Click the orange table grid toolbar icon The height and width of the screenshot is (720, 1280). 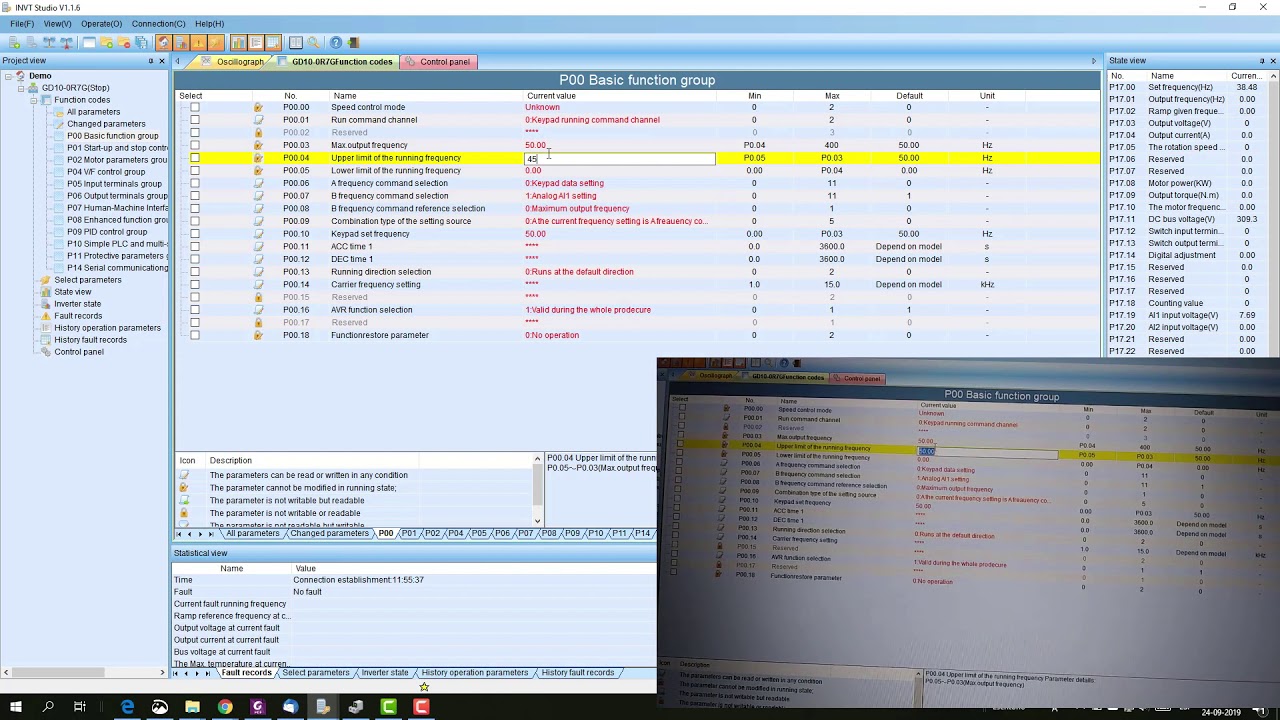[273, 42]
